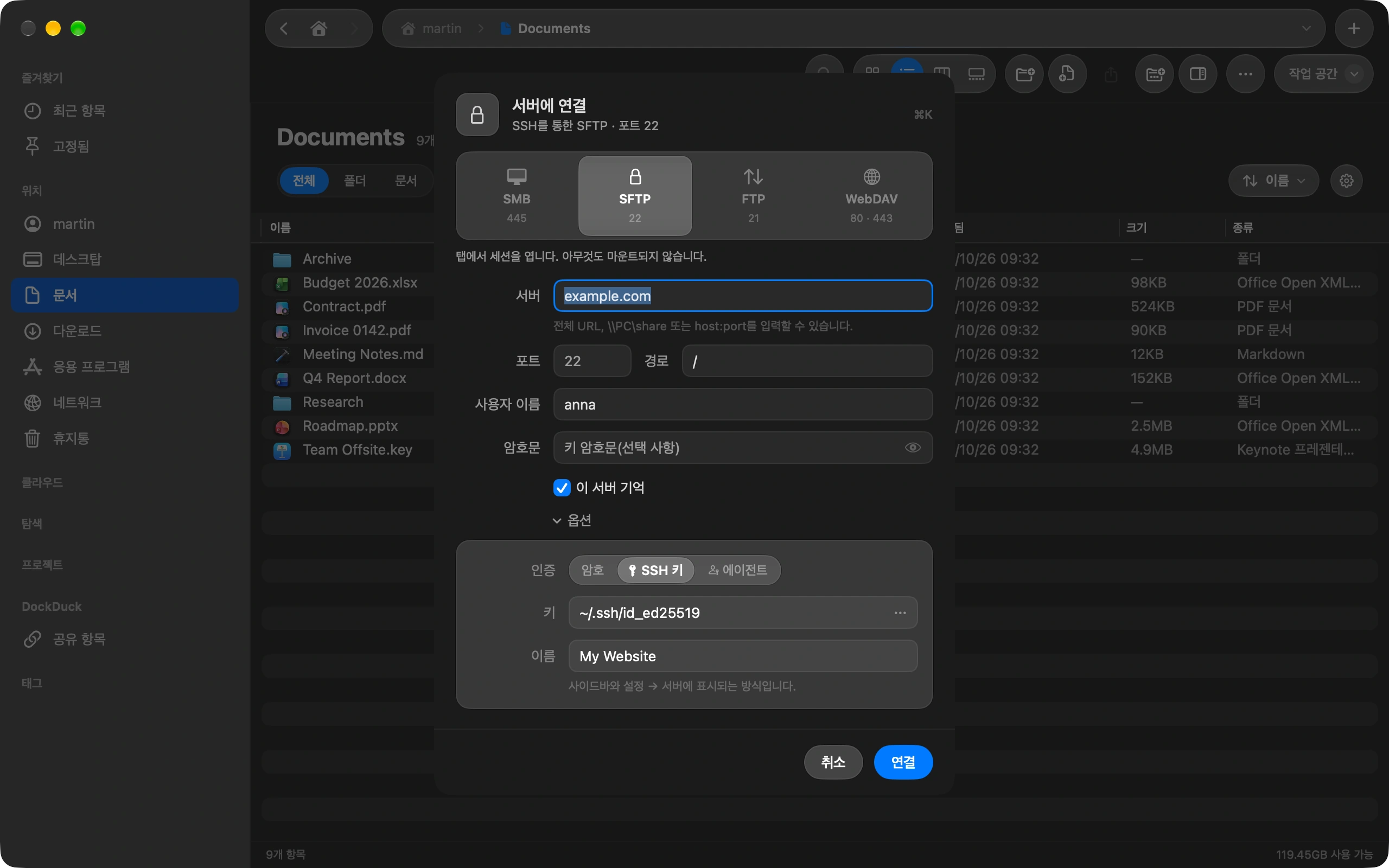This screenshot has height=868, width=1389.
Task: Open view settings gear icon
Action: click(x=1347, y=180)
